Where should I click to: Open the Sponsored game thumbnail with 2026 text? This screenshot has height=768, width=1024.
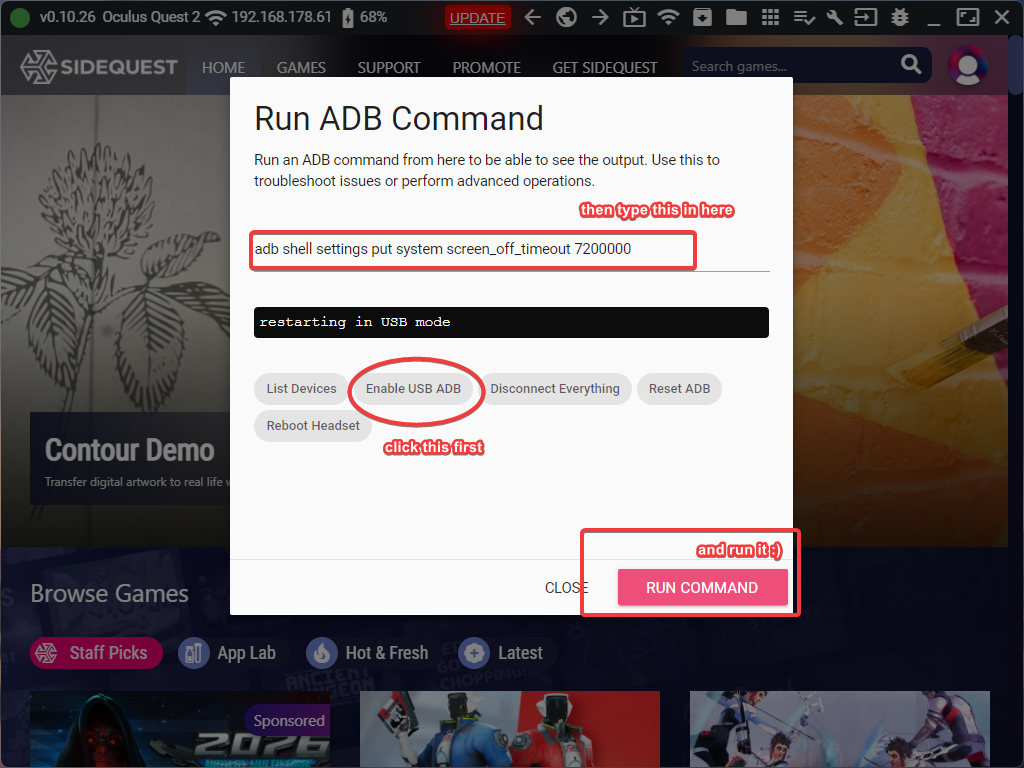click(180, 729)
